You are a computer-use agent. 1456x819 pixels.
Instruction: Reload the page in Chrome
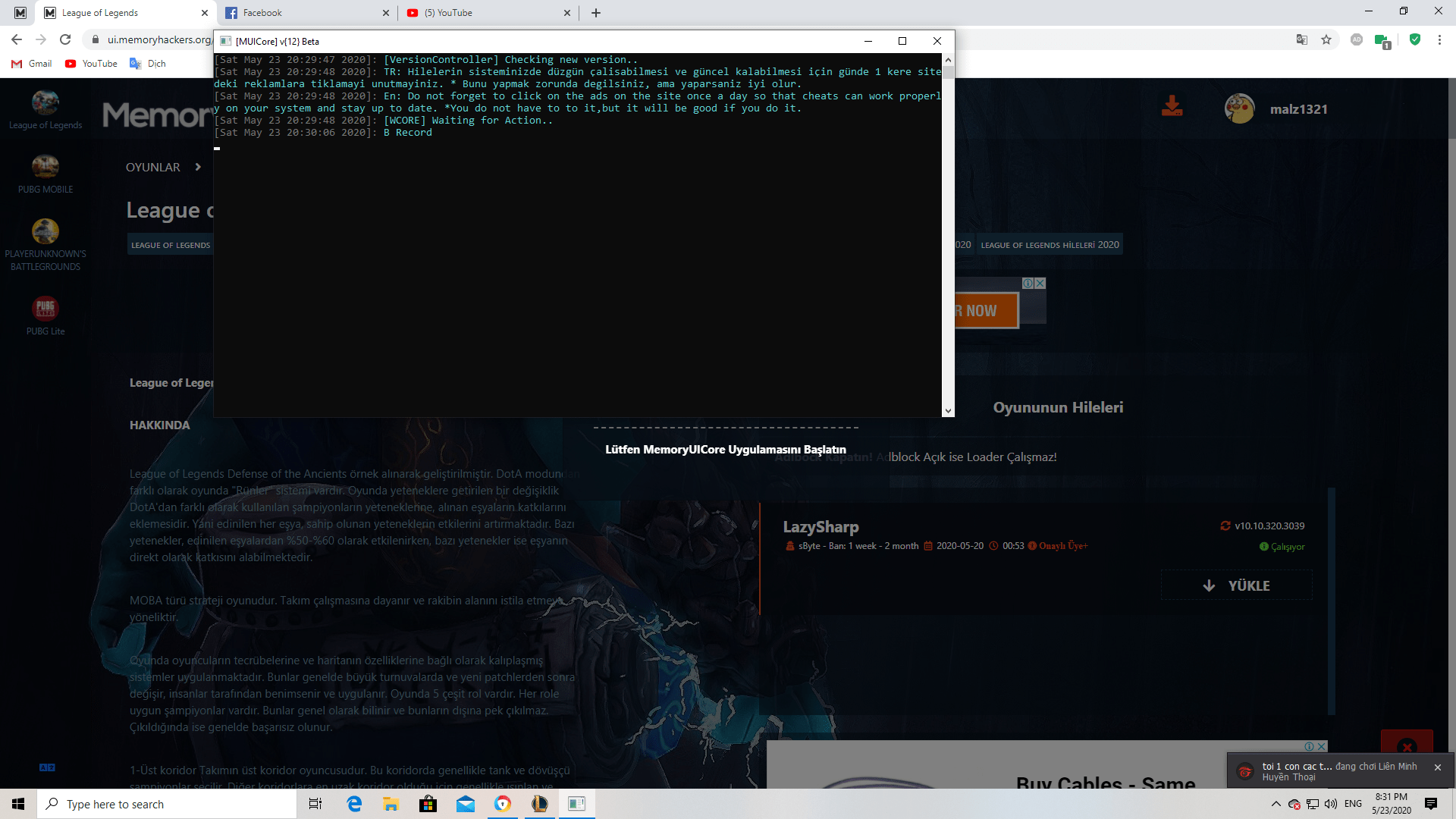65,39
